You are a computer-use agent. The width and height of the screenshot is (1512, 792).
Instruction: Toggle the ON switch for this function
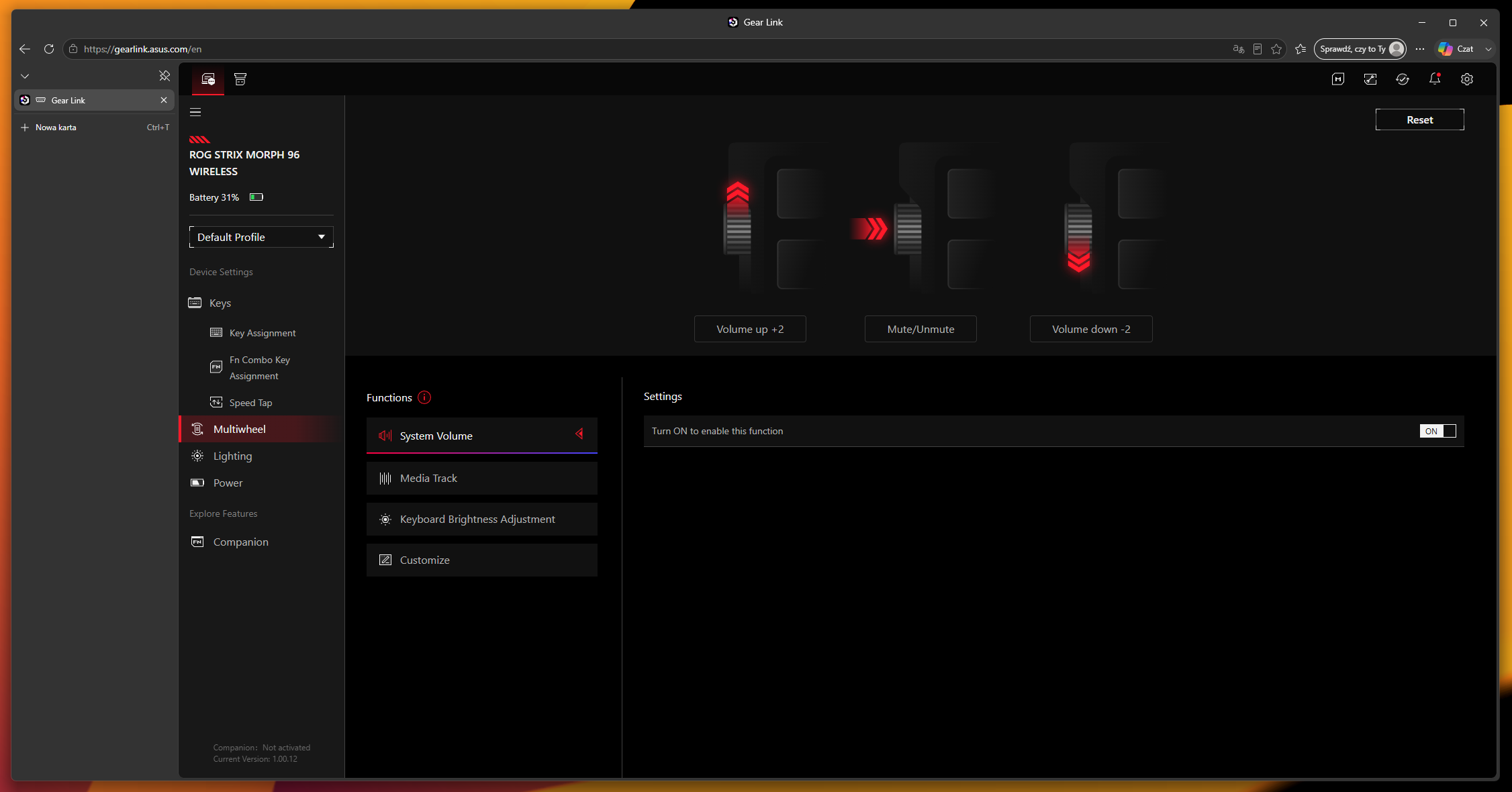[1438, 431]
